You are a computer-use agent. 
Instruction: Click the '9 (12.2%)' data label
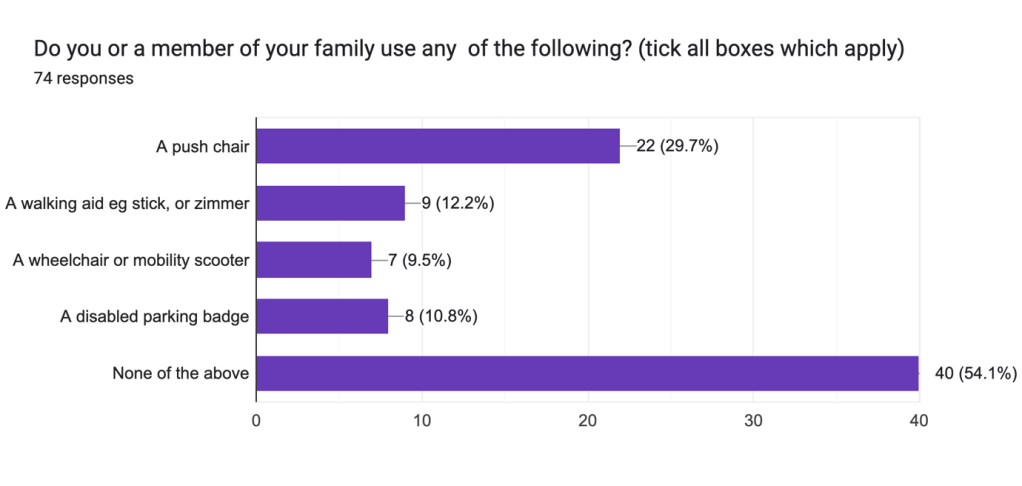[458, 203]
